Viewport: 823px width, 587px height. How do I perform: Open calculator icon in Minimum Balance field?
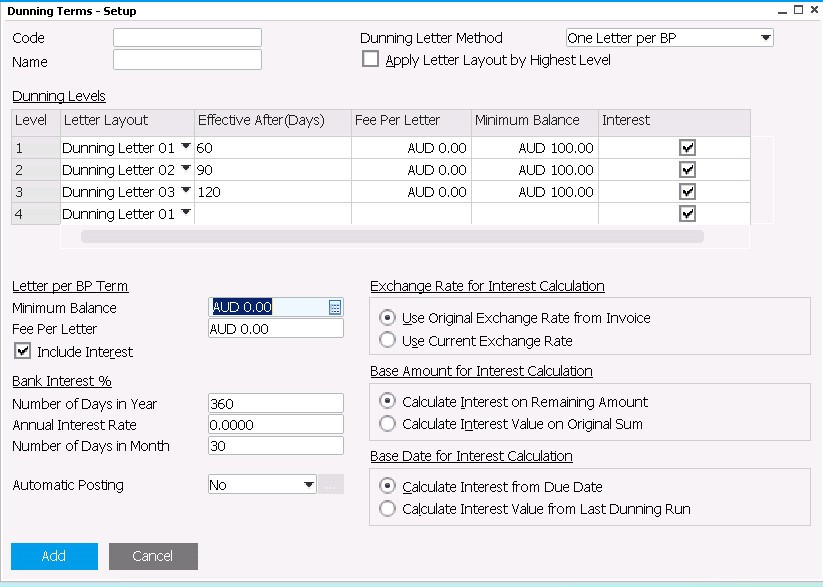pyautogui.click(x=335, y=308)
